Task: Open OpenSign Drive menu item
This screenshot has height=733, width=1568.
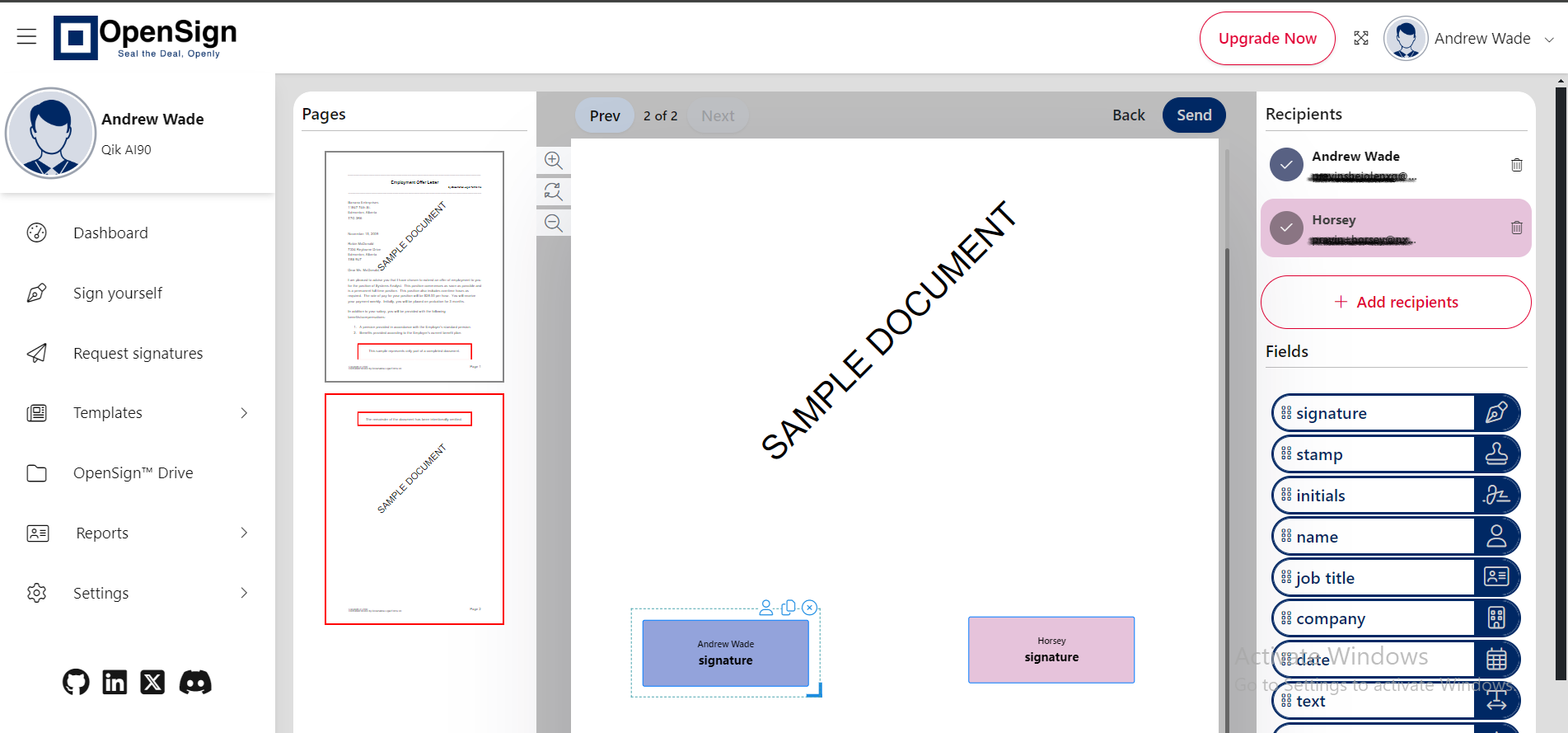Action: 133,472
